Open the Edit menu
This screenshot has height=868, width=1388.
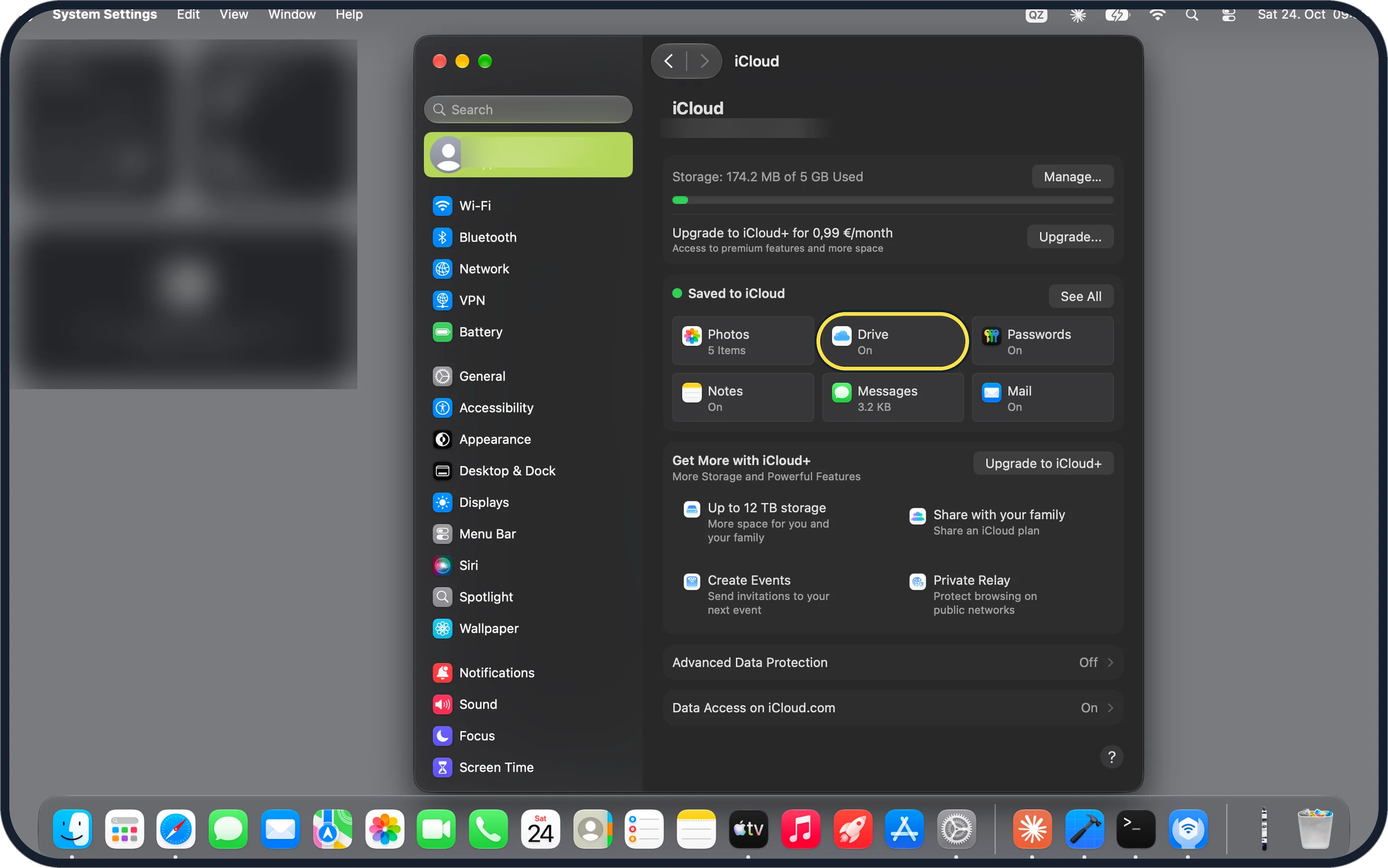pyautogui.click(x=188, y=14)
